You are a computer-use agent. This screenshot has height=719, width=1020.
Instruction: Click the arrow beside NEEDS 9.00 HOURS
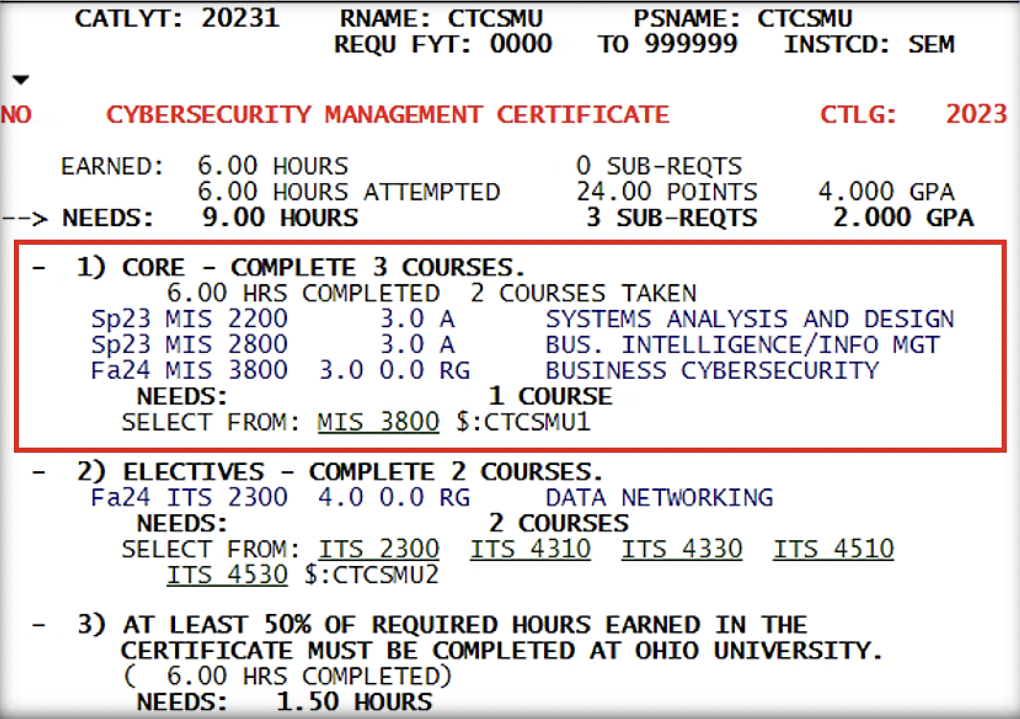coord(27,218)
